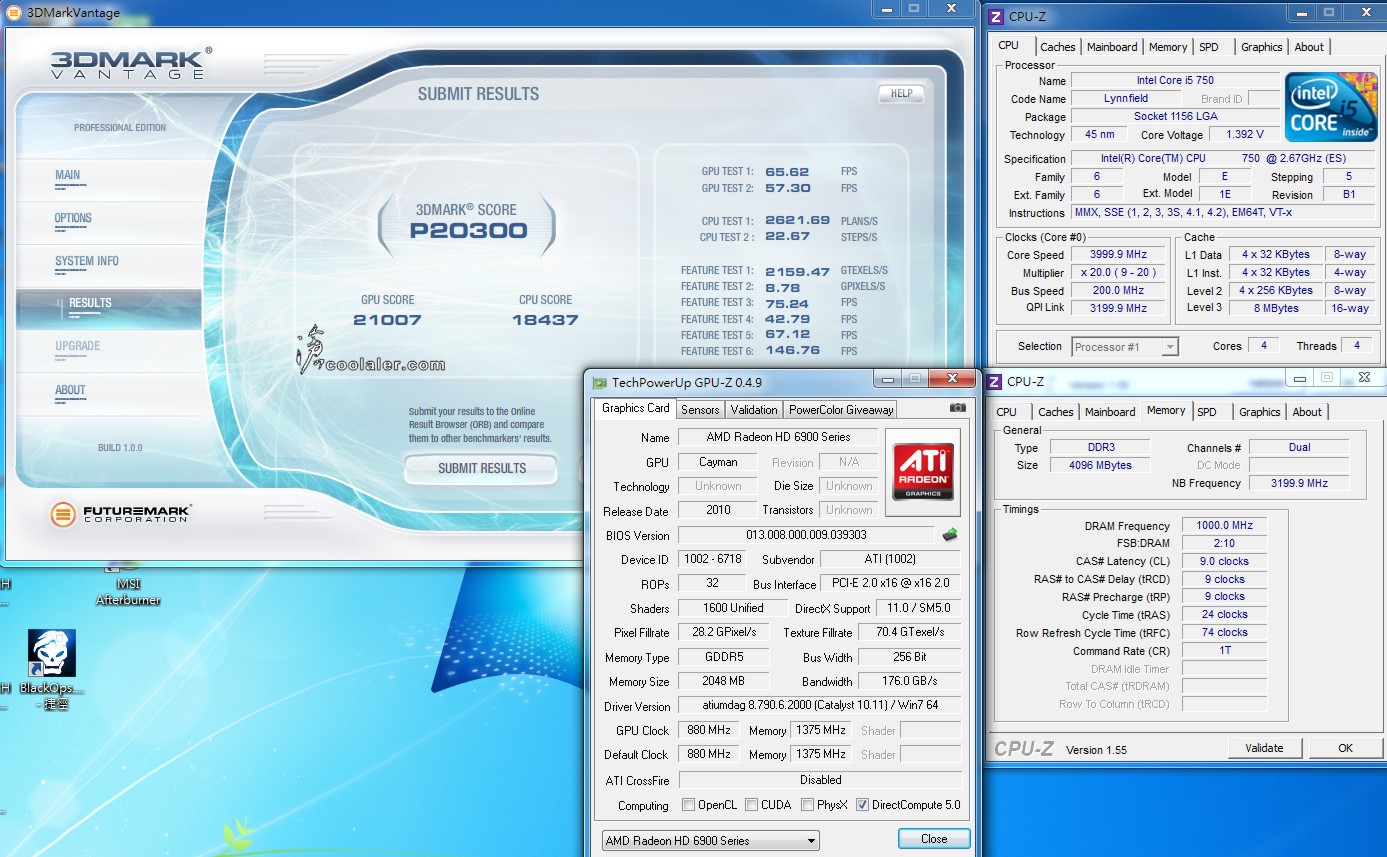Click the Core Speed value 3999.9 MHz

(1119, 255)
